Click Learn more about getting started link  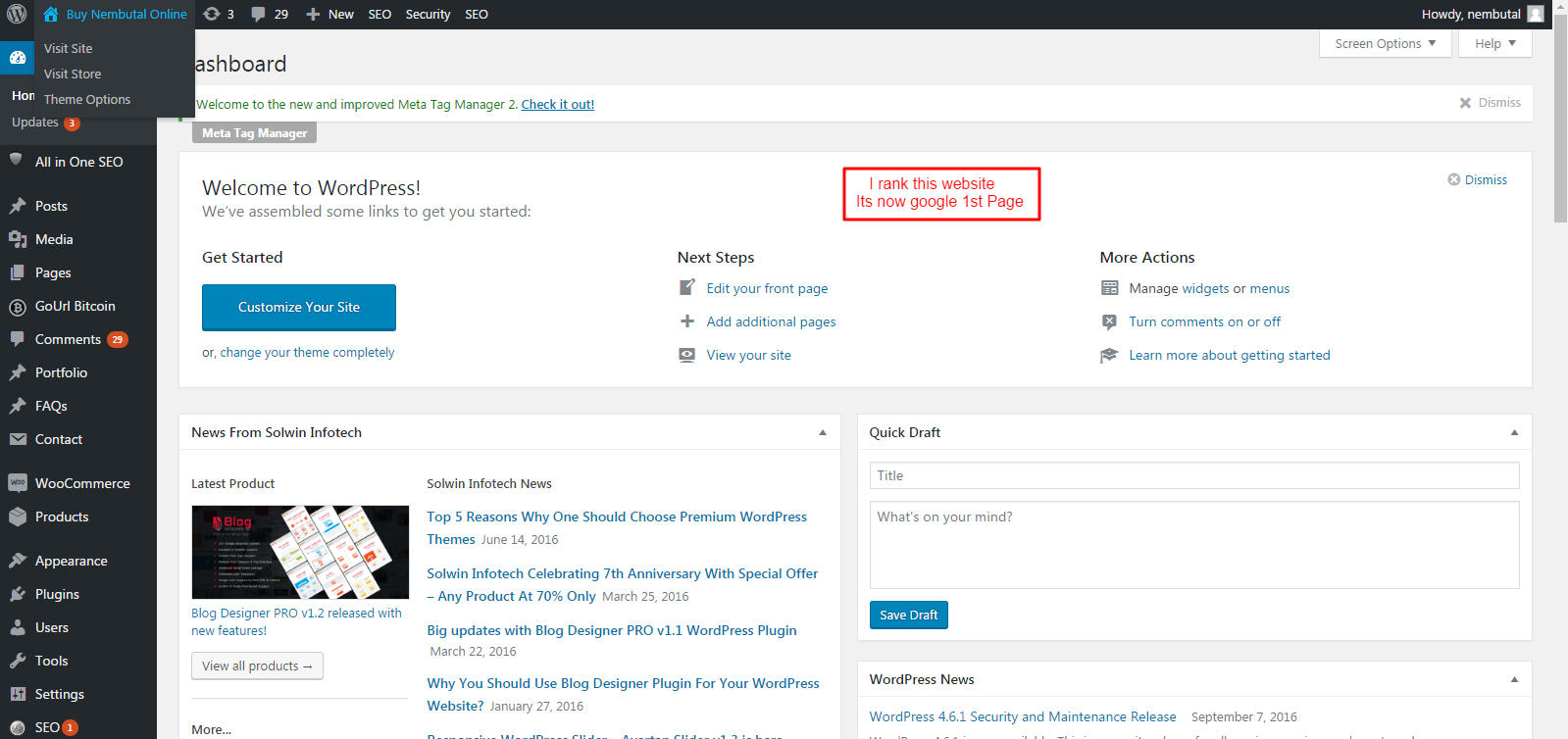[x=1230, y=355]
